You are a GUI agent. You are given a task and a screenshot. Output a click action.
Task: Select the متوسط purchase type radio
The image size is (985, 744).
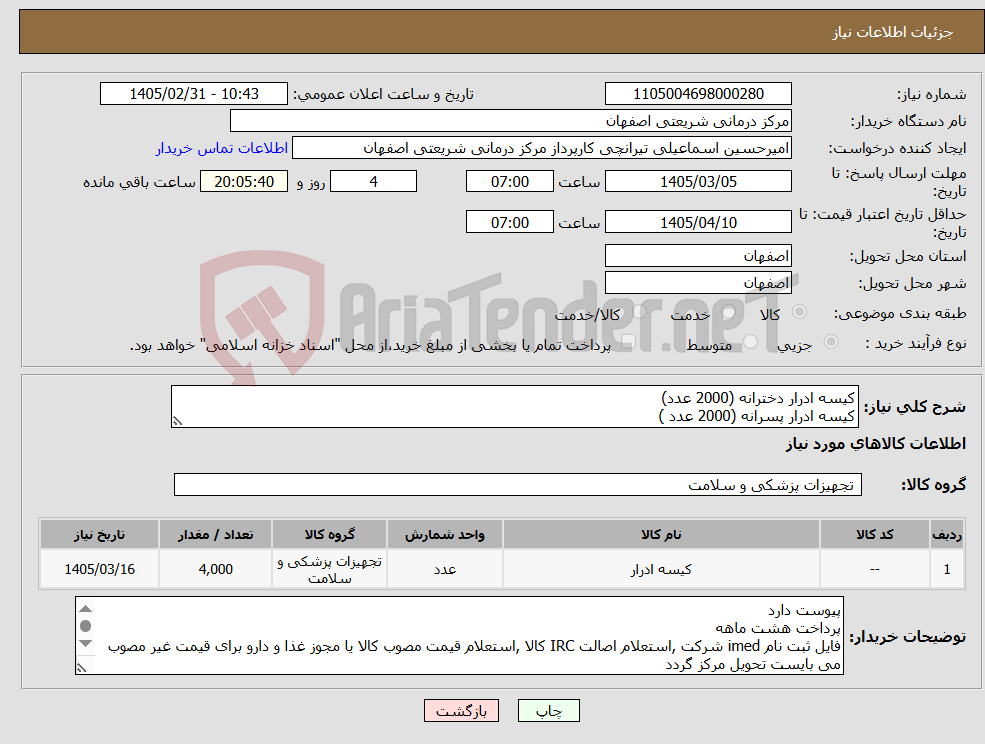(x=750, y=342)
